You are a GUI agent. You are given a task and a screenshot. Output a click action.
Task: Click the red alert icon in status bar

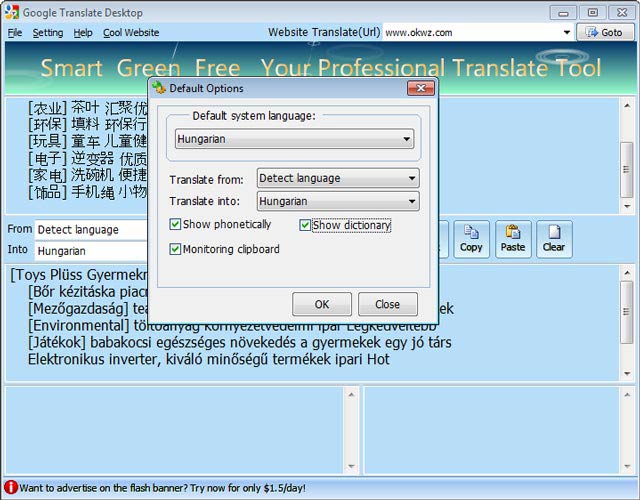(11, 488)
